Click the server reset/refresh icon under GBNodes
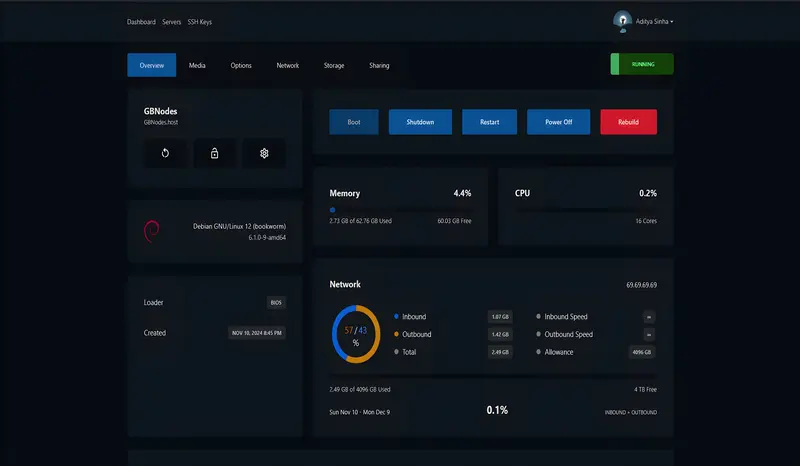Viewport: 800px width, 466px height. (x=165, y=153)
